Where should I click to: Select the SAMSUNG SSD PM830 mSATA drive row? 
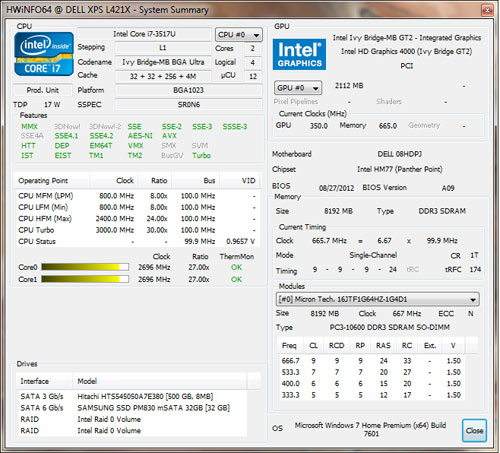[x=132, y=408]
